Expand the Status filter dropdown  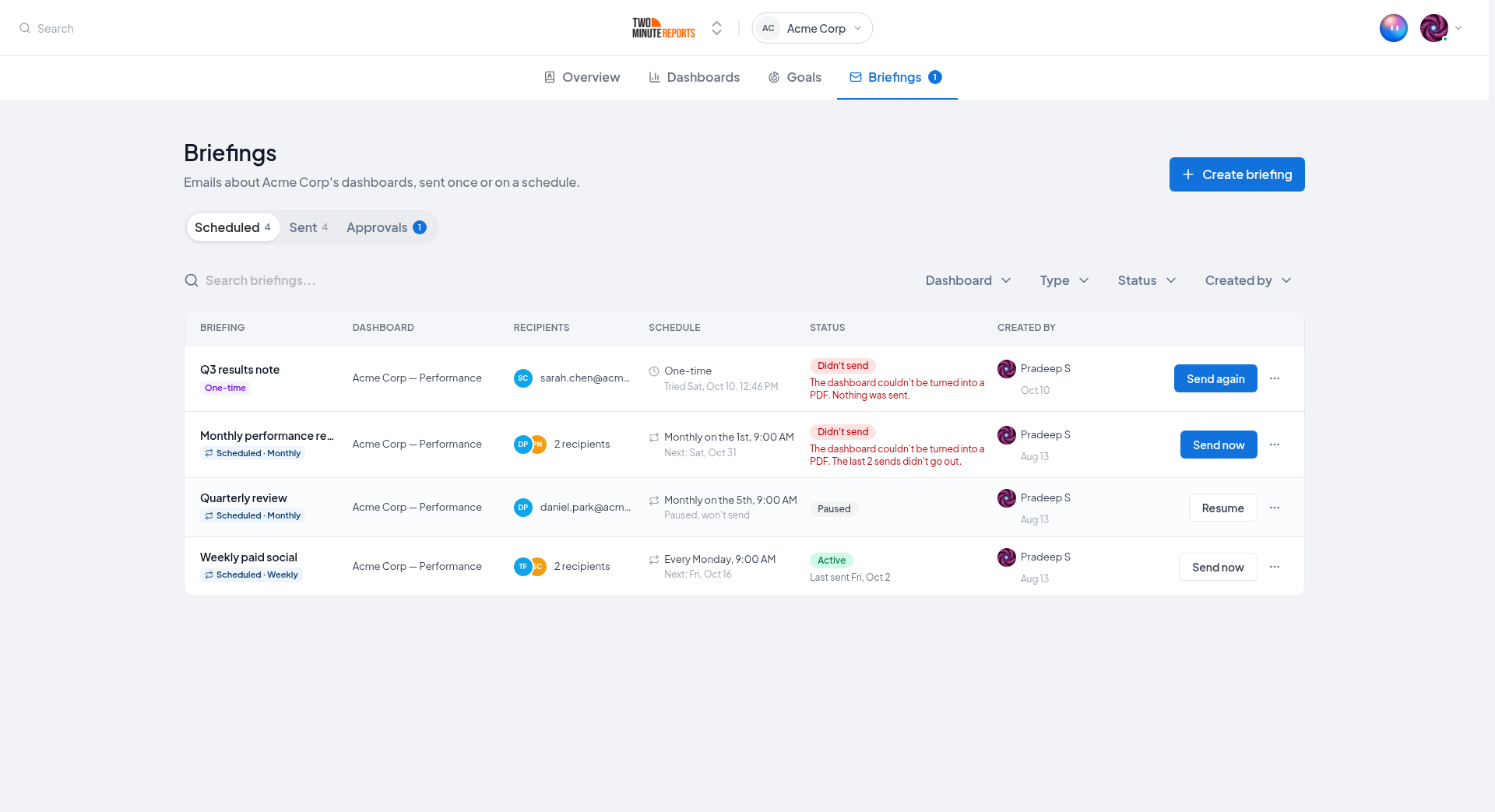click(1146, 280)
